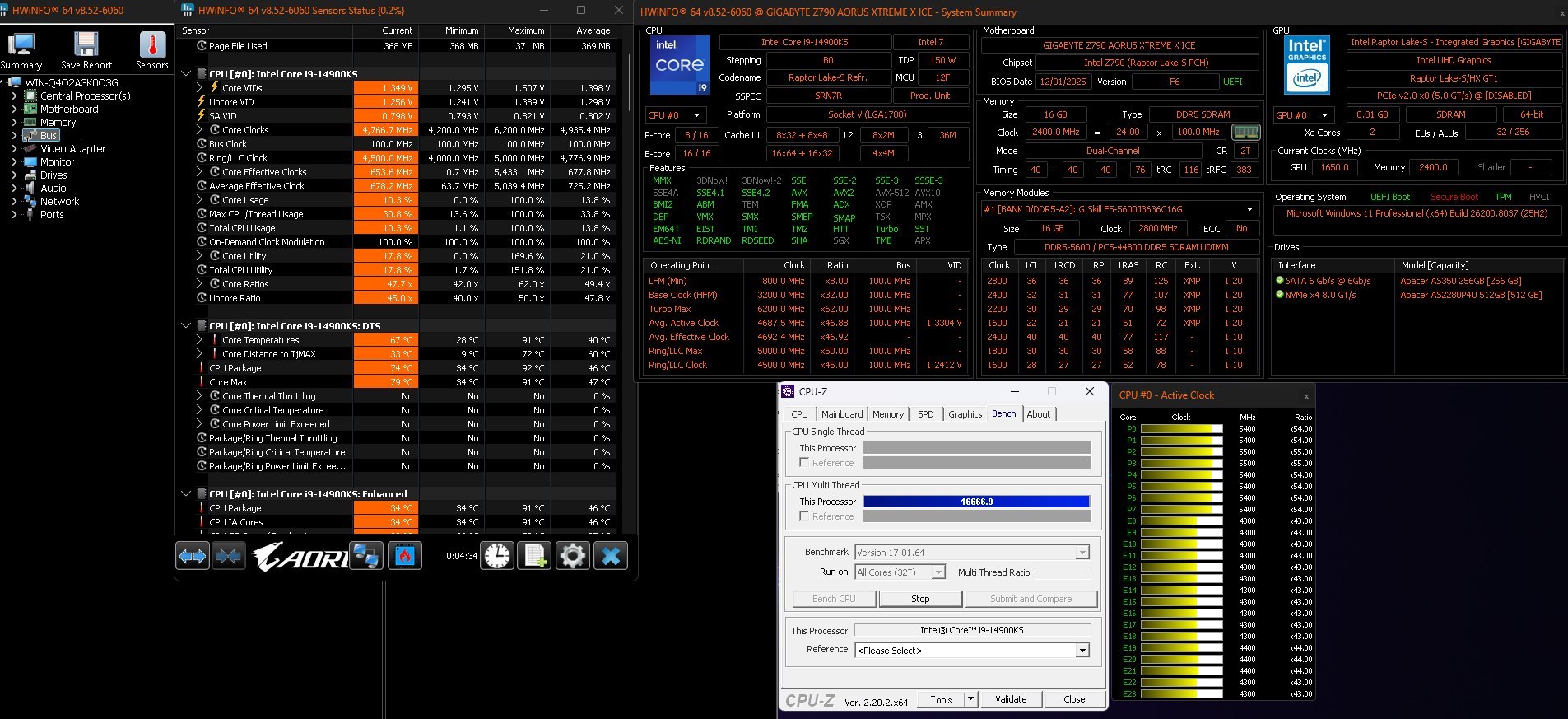Collapse the CPU [#0] Intel Core i9-14900KS sensor group
This screenshot has width=1568, height=719.
186,74
